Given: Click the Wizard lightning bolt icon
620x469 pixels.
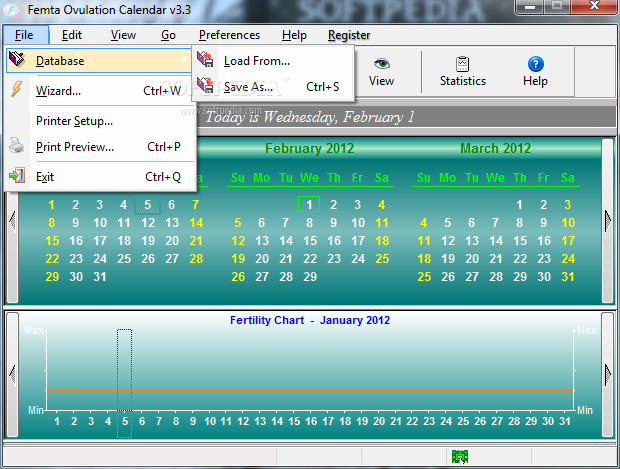Looking at the screenshot, I should click(x=17, y=89).
